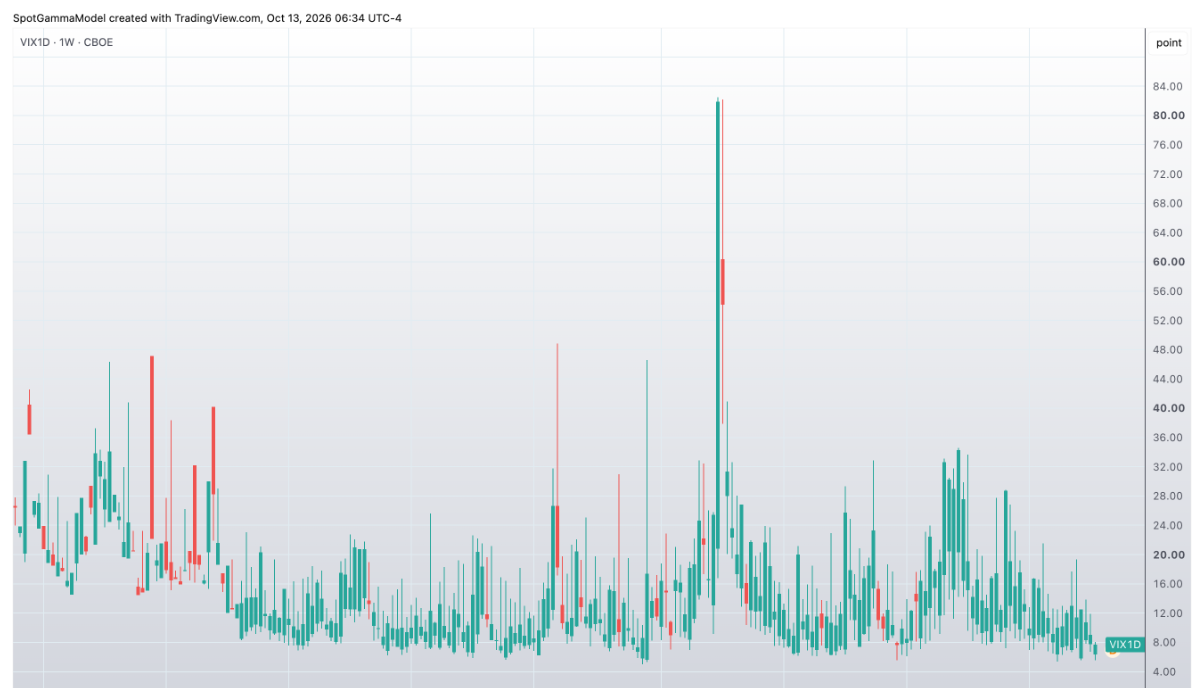
Task: Click the 32.00 price axis label
Action: pos(1168,467)
